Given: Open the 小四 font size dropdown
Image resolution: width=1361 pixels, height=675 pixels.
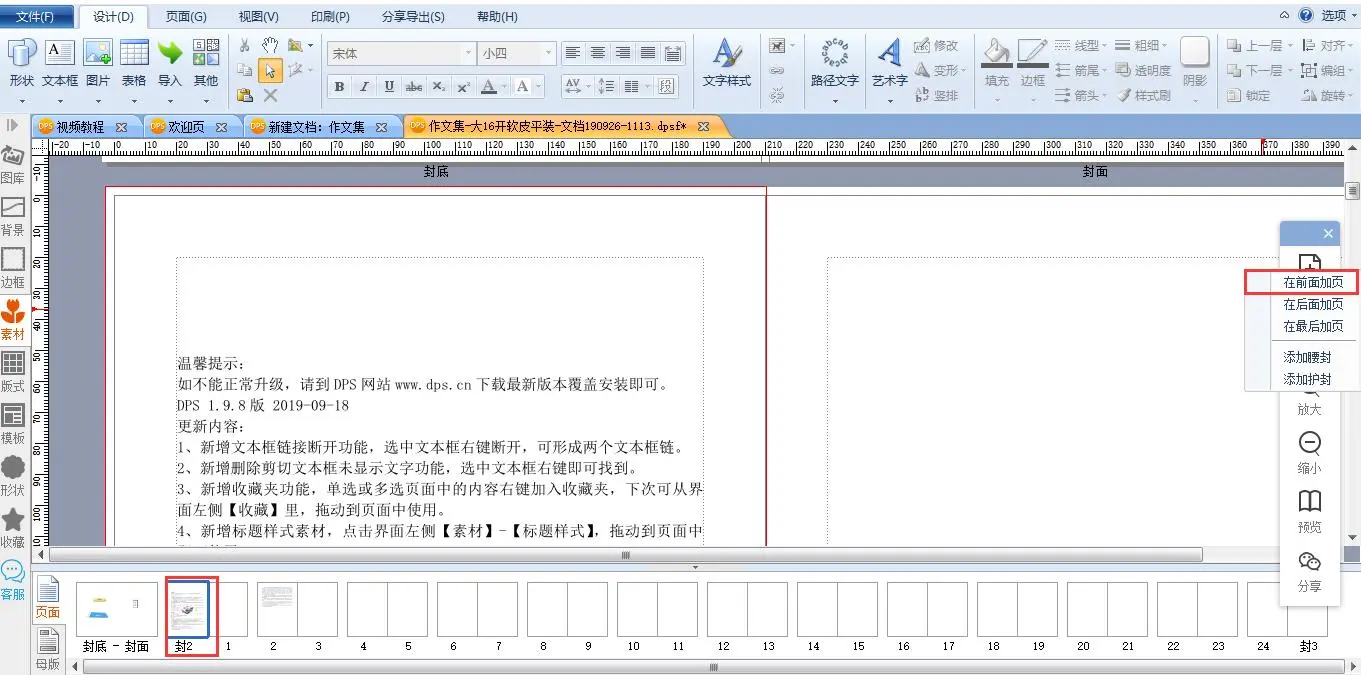Looking at the screenshot, I should (x=548, y=53).
